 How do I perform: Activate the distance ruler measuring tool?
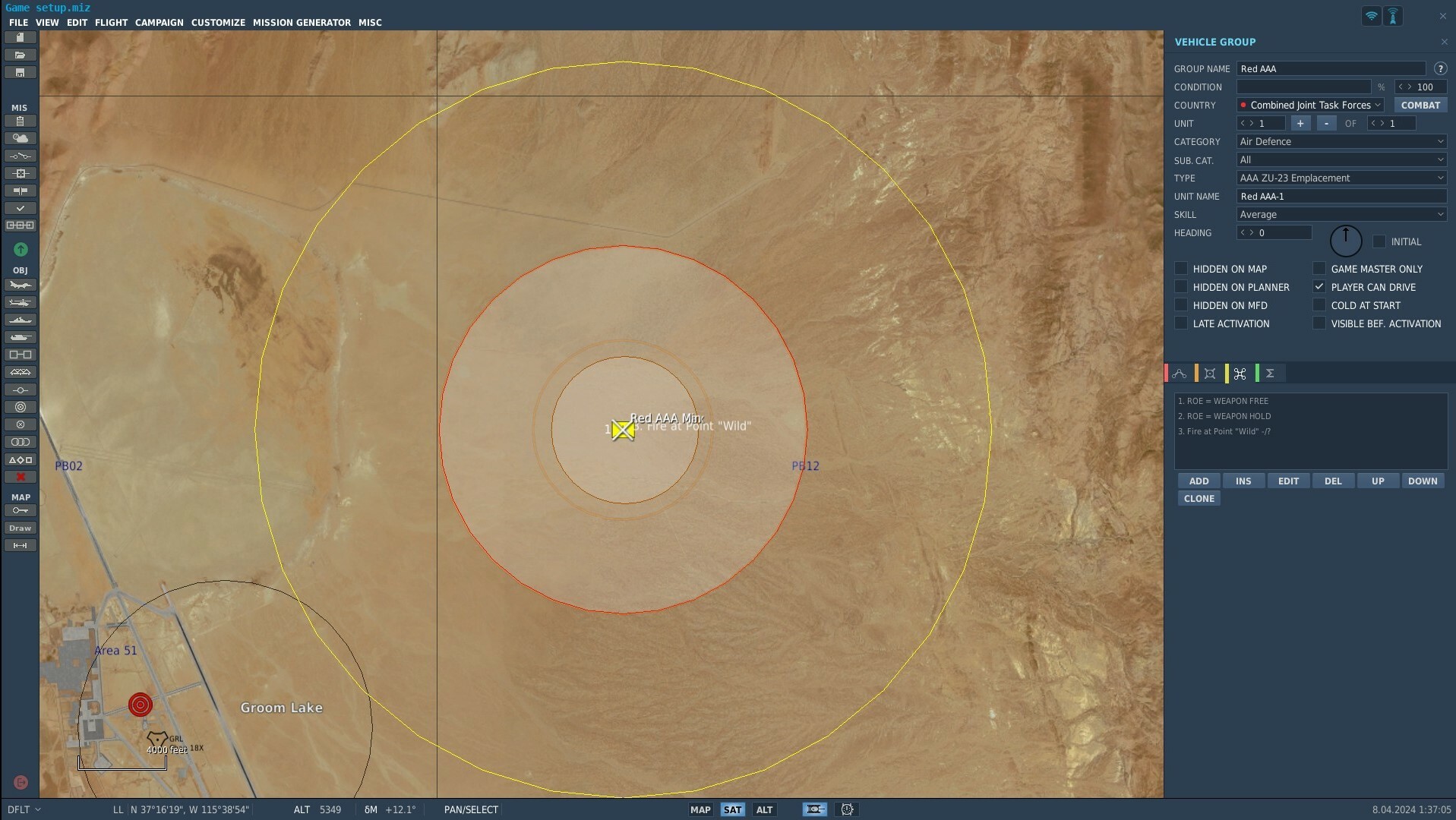point(21,545)
